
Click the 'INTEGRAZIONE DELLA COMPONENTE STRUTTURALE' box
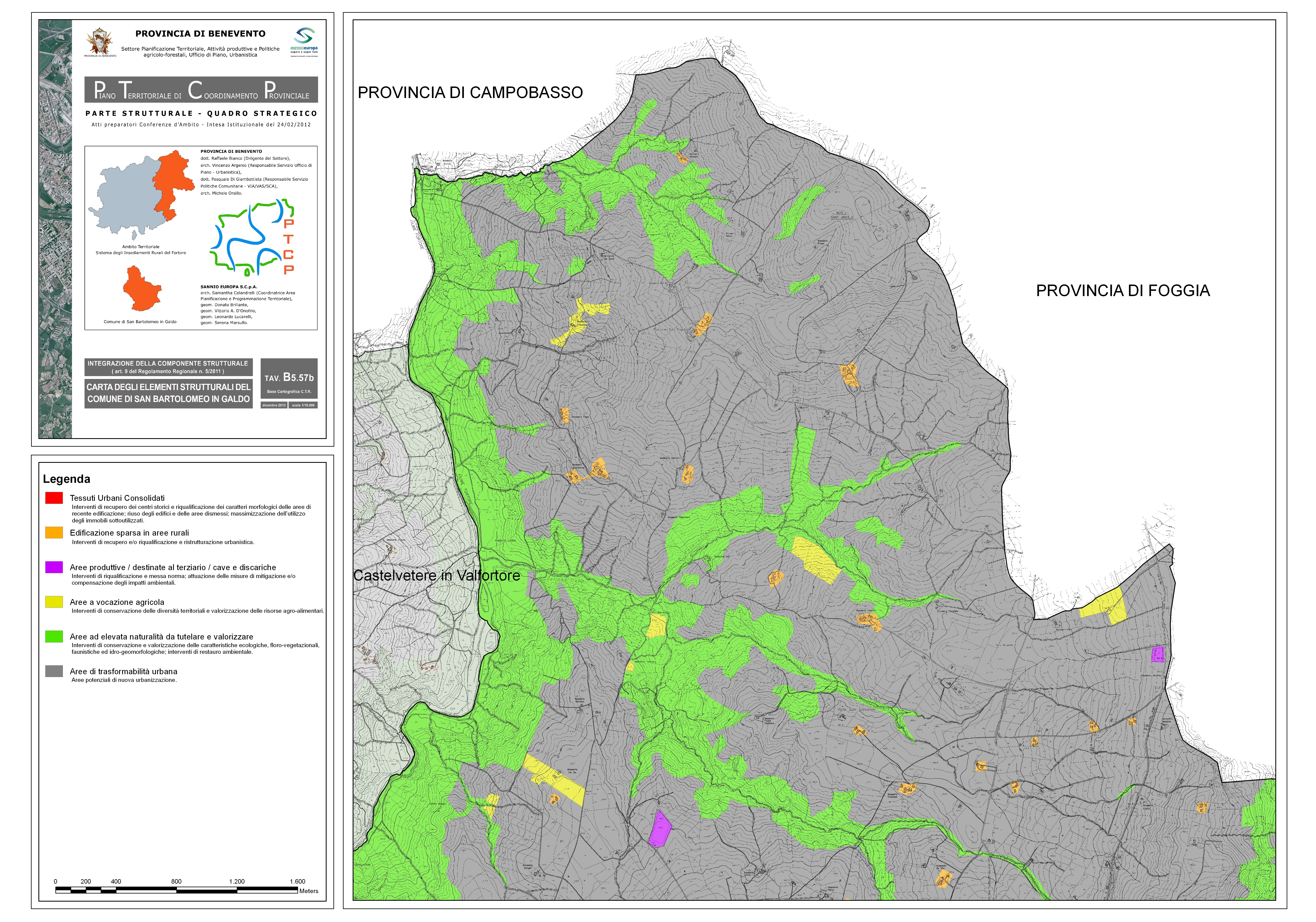coord(168,367)
